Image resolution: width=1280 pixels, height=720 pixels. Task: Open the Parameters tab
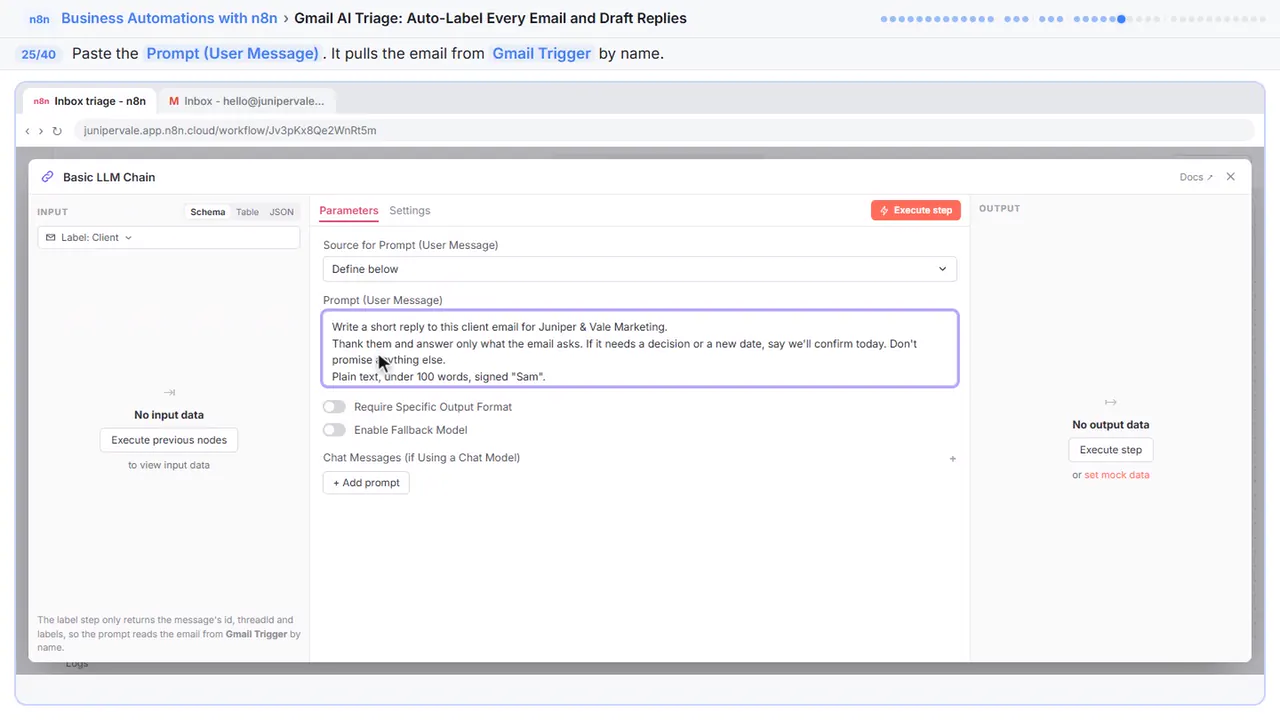(x=349, y=210)
